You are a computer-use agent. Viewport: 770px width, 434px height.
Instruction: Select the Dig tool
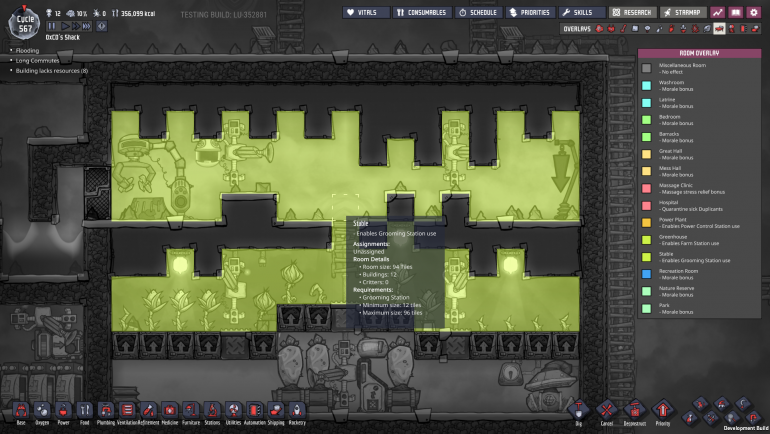[578, 410]
